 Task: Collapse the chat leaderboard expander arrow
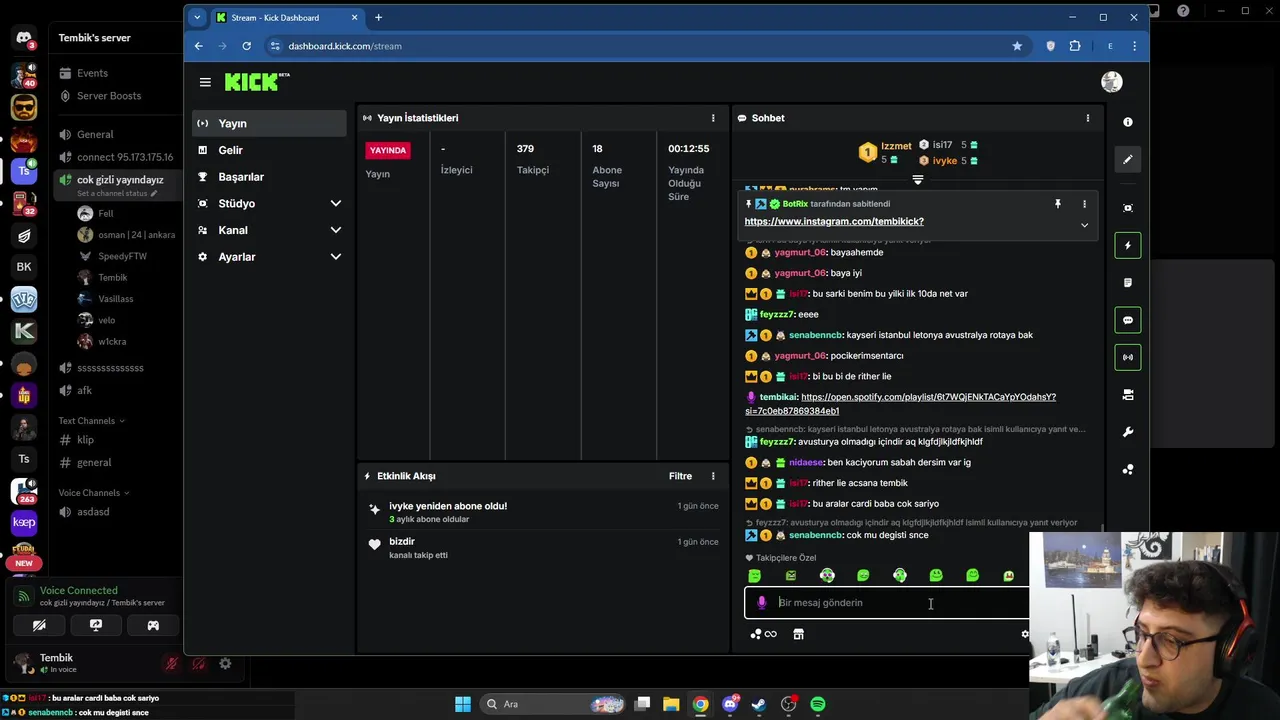[918, 180]
